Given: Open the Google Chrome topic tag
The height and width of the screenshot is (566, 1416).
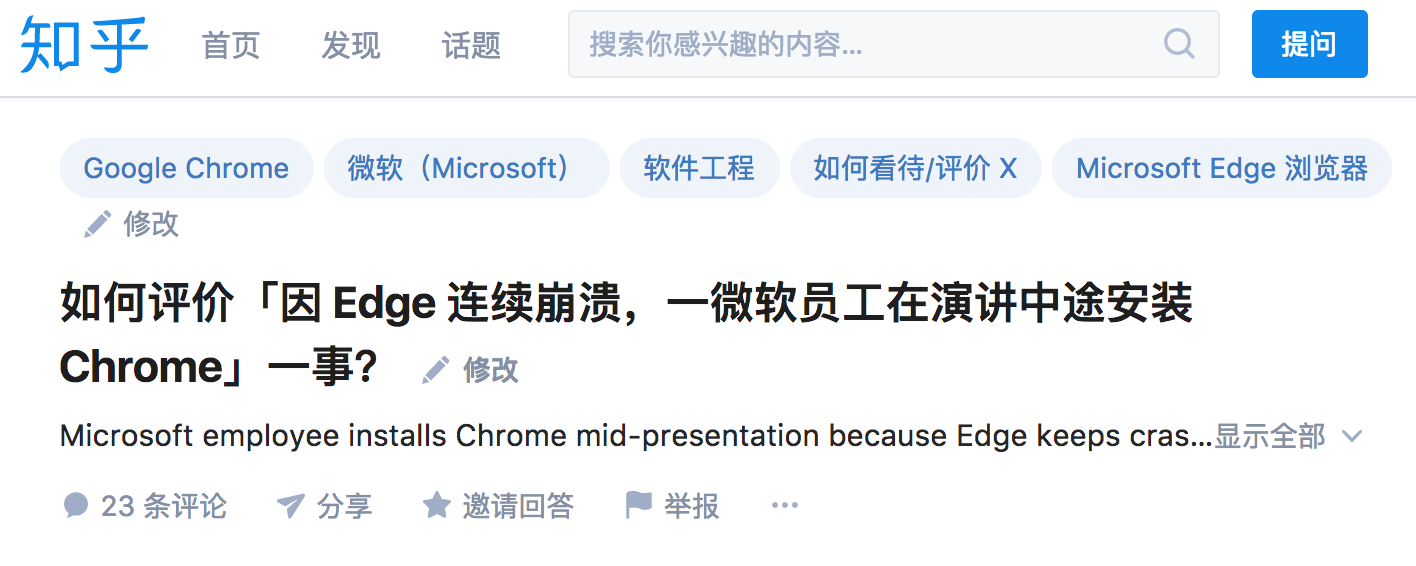Looking at the screenshot, I should coord(186,168).
